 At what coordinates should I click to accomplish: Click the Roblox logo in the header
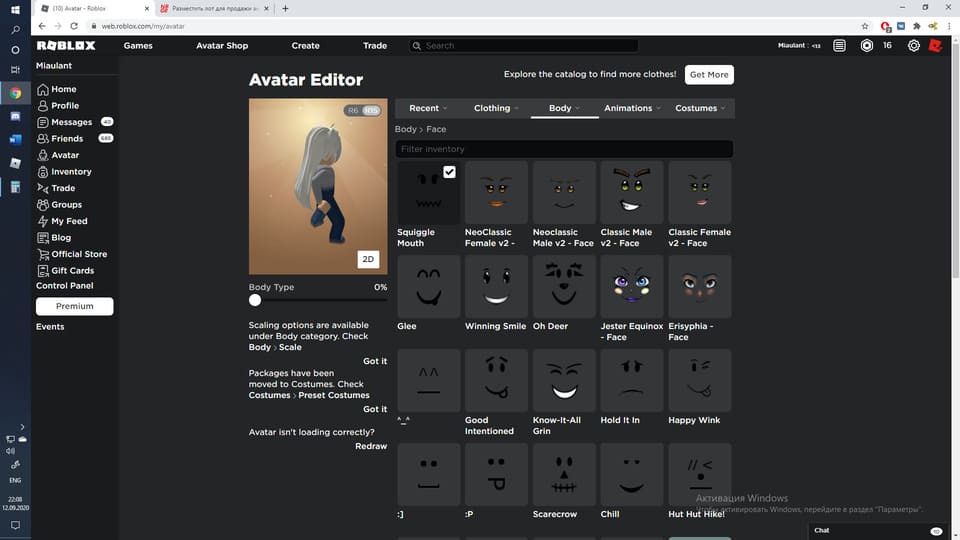[x=66, y=45]
